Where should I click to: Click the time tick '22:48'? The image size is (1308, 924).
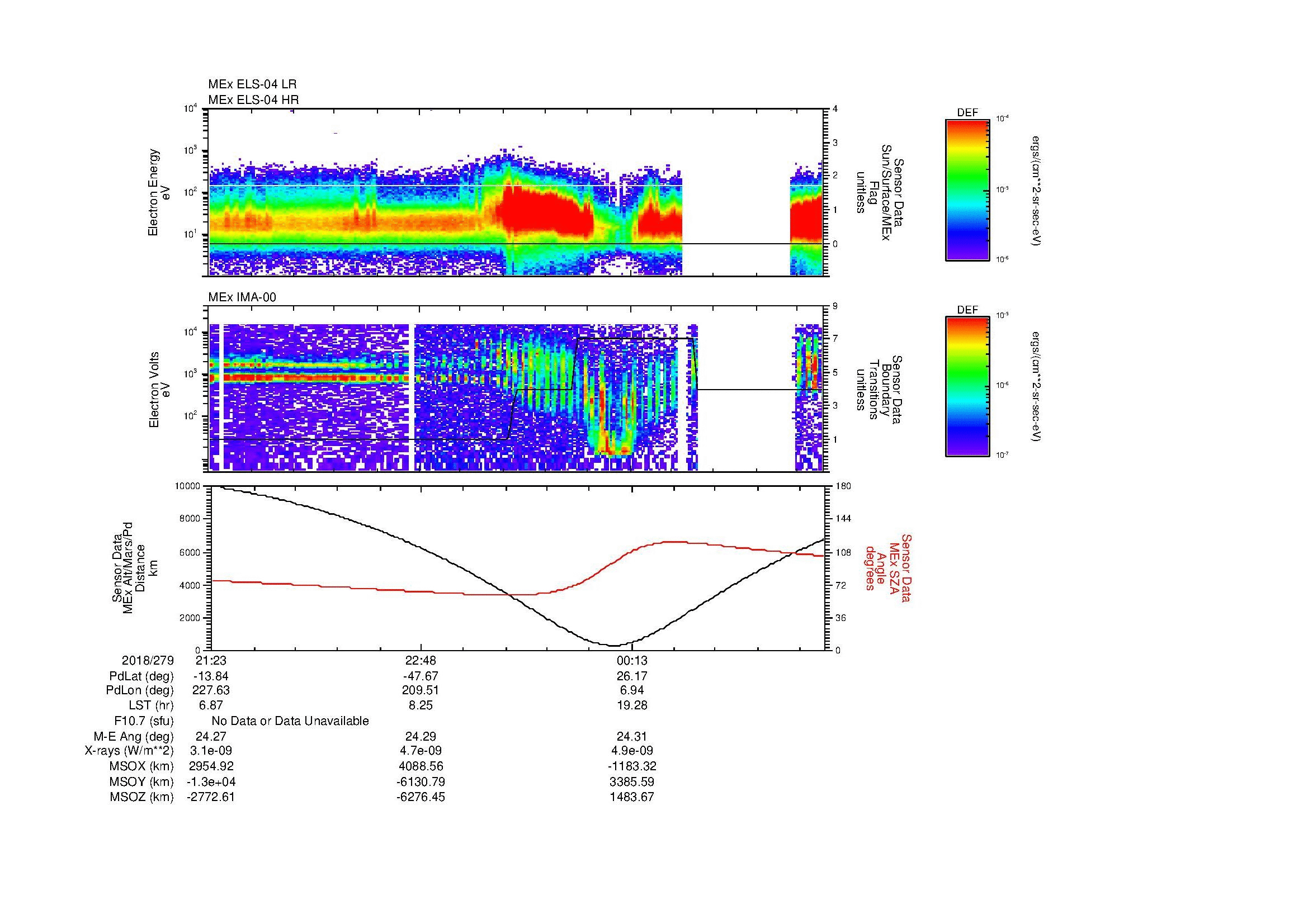pyautogui.click(x=421, y=660)
